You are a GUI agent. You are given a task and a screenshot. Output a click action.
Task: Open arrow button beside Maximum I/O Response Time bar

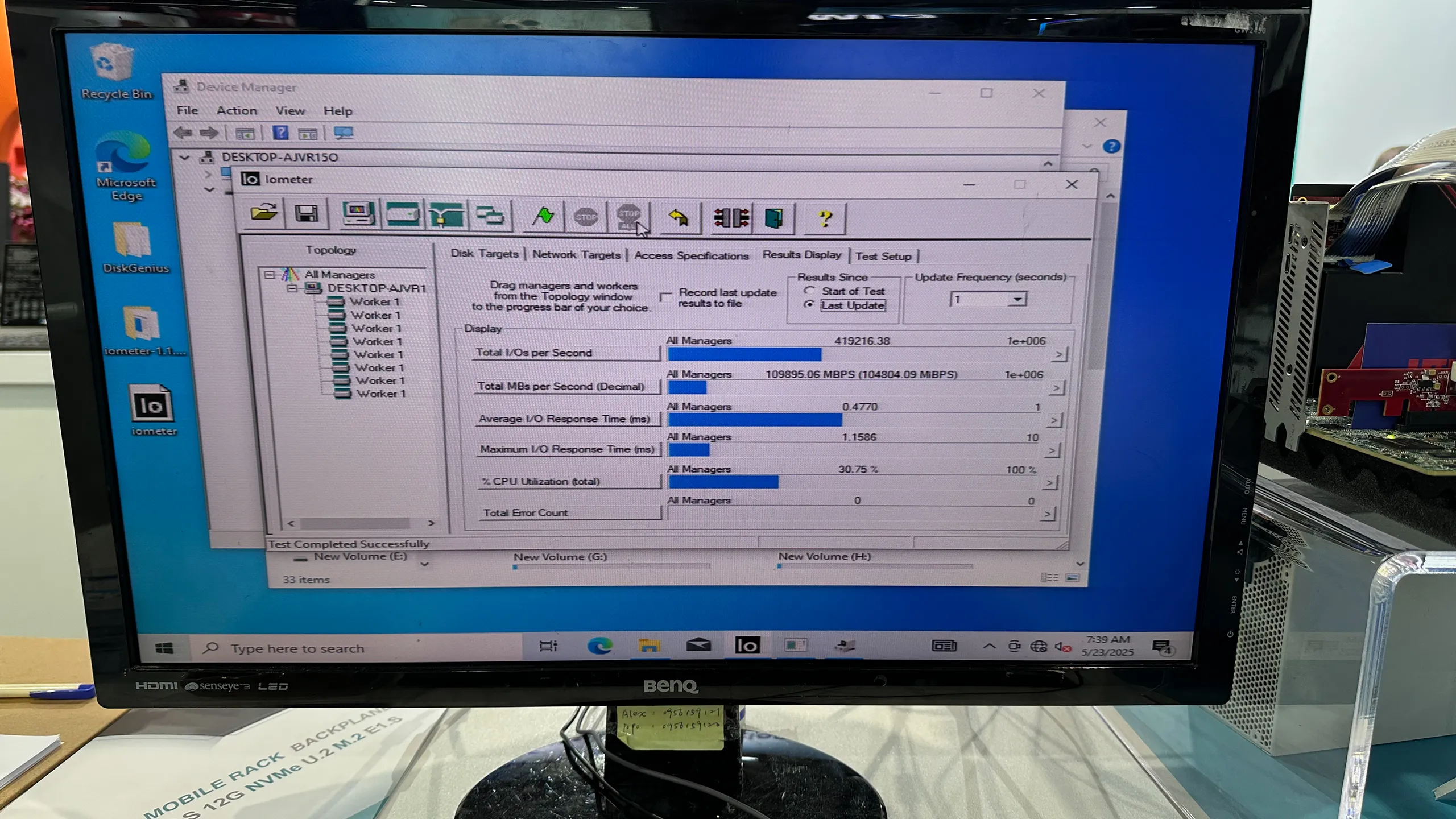(x=1052, y=451)
